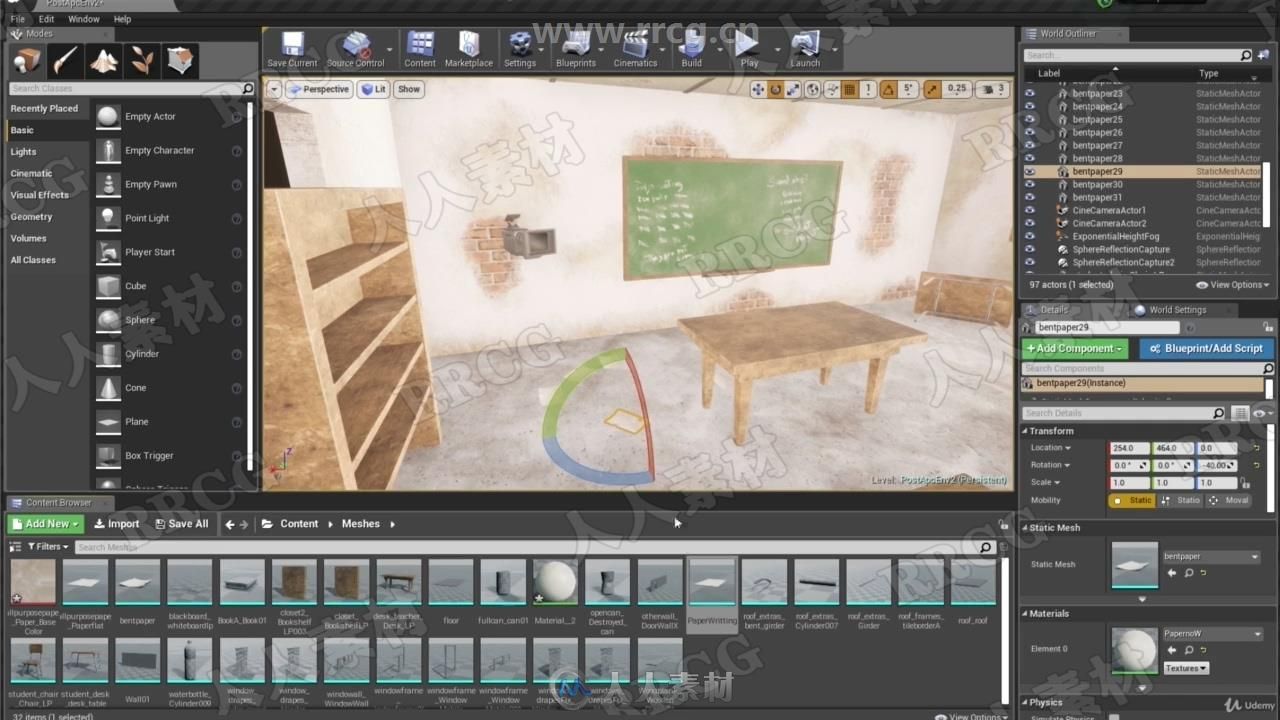Open View Options in World Outliner

(x=1235, y=285)
